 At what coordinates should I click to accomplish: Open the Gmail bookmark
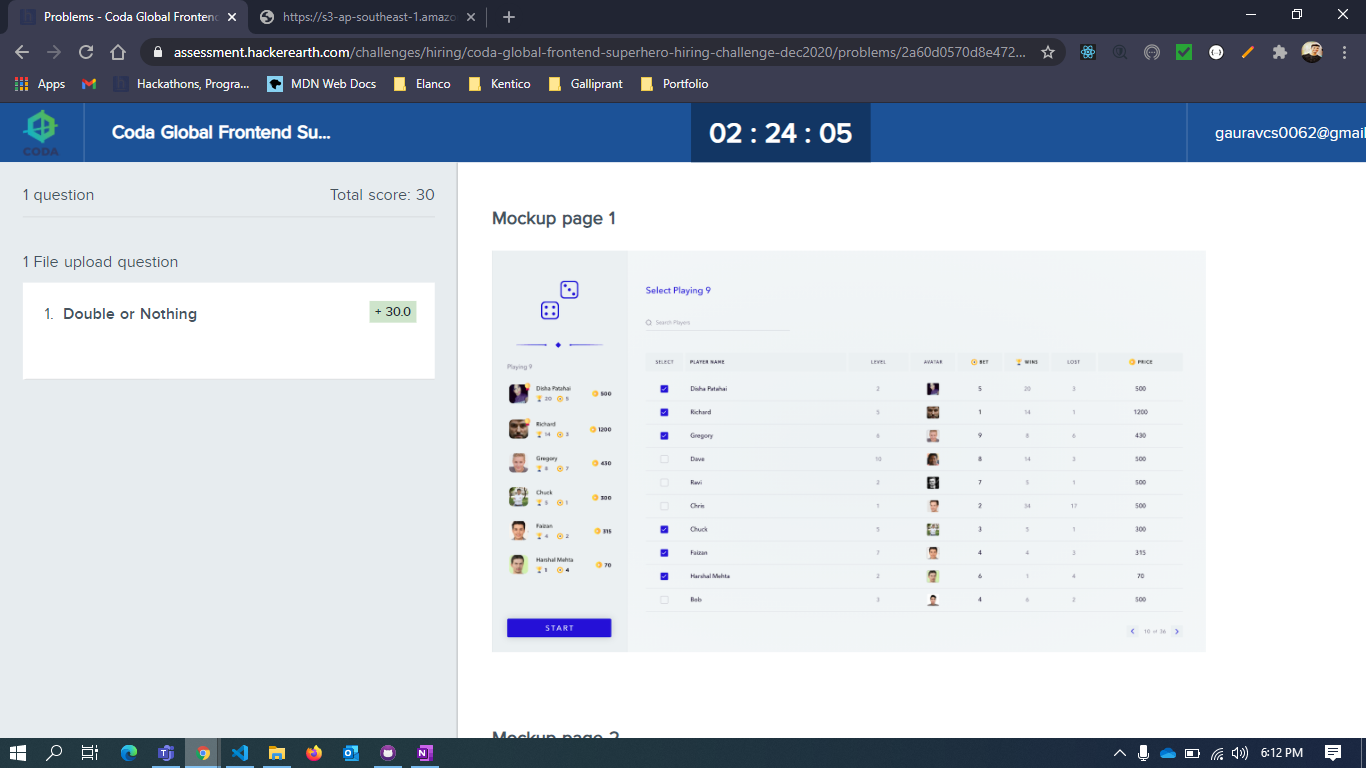point(89,84)
